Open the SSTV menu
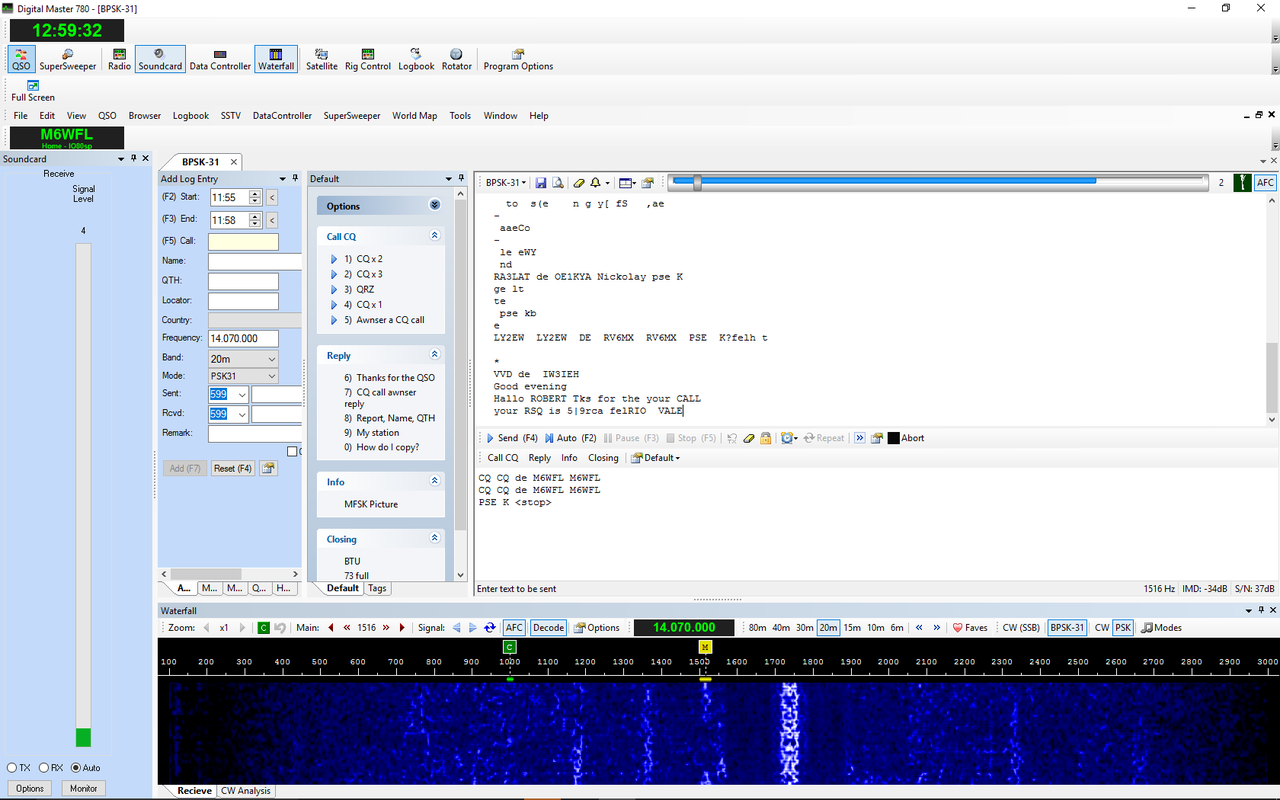Image resolution: width=1280 pixels, height=800 pixels. pos(230,116)
